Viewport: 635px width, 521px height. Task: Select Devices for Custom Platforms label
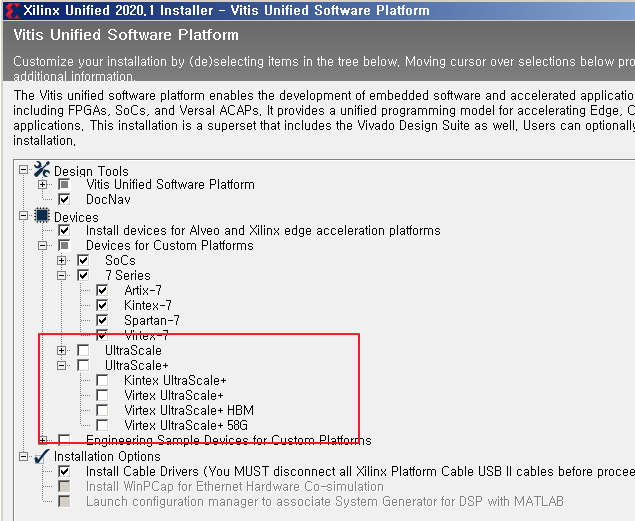tap(170, 246)
